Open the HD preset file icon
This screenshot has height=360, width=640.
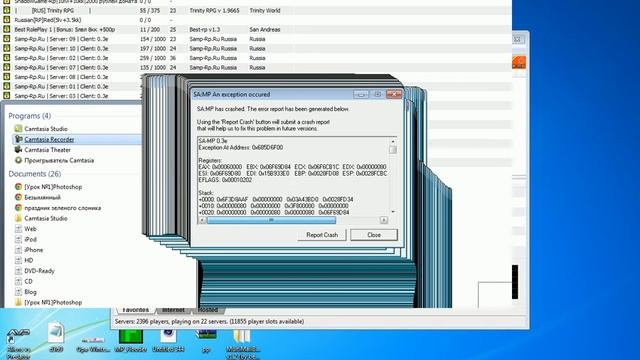click(x=18, y=260)
